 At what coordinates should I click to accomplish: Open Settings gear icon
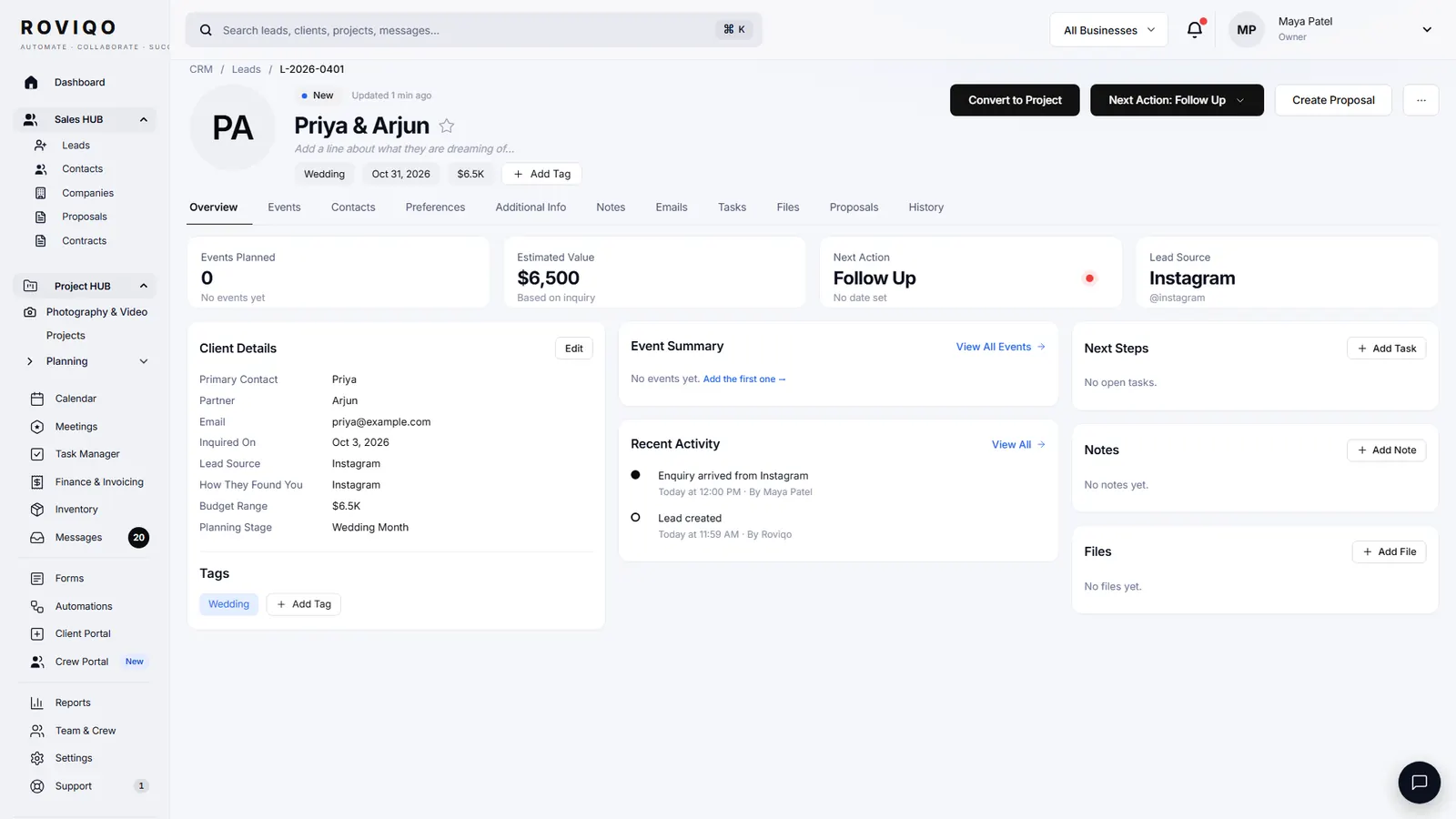tap(37, 758)
